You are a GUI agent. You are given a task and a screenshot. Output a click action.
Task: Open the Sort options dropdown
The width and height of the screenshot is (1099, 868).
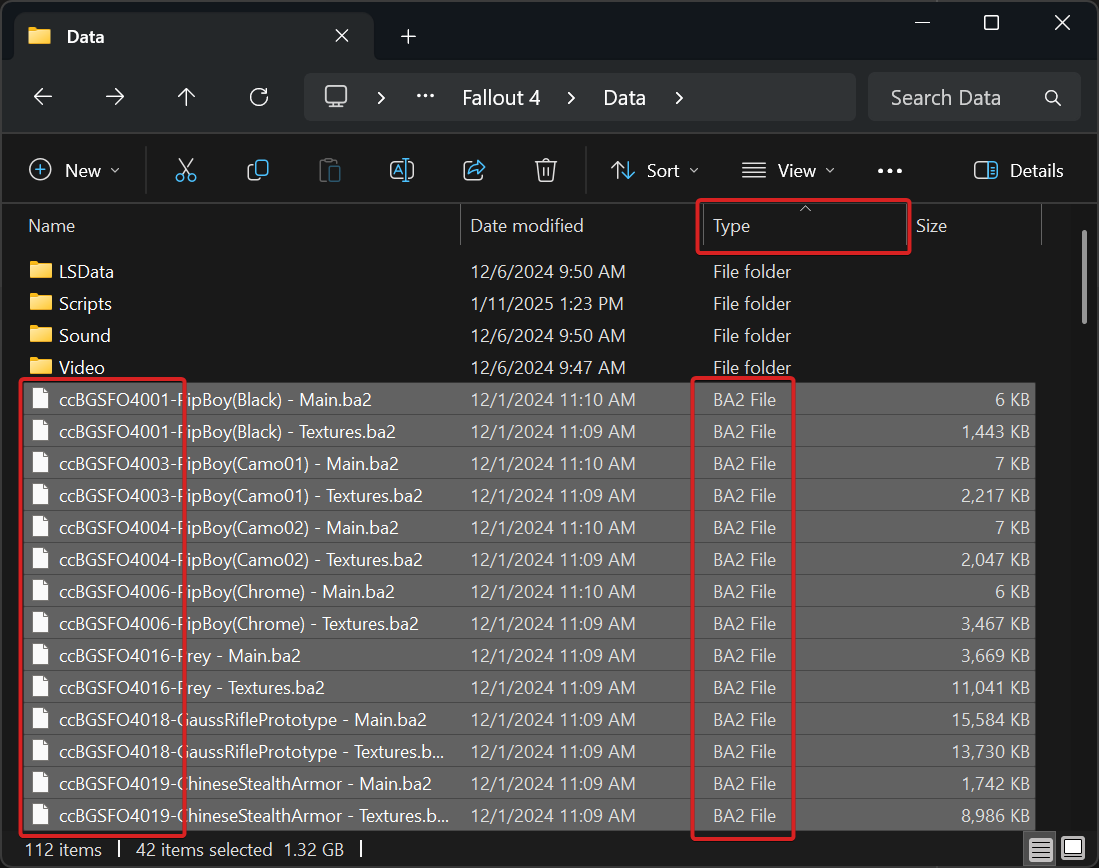point(655,170)
